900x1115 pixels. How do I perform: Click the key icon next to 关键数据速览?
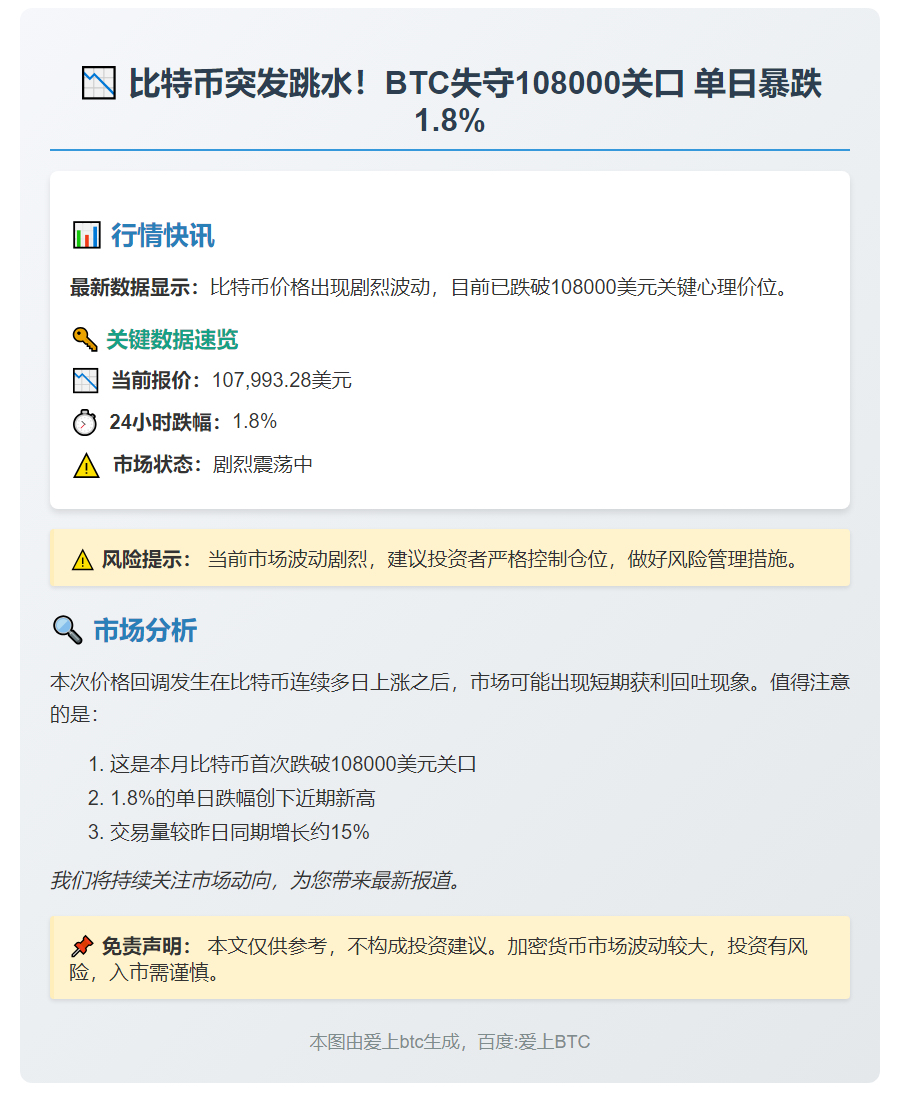click(85, 340)
